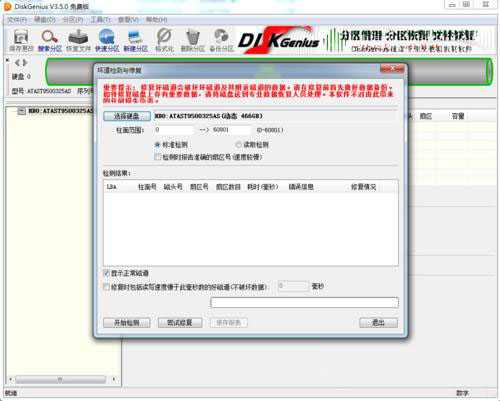
Task: Click the Save Changes (保存更改) toolbar icon
Action: (21, 40)
